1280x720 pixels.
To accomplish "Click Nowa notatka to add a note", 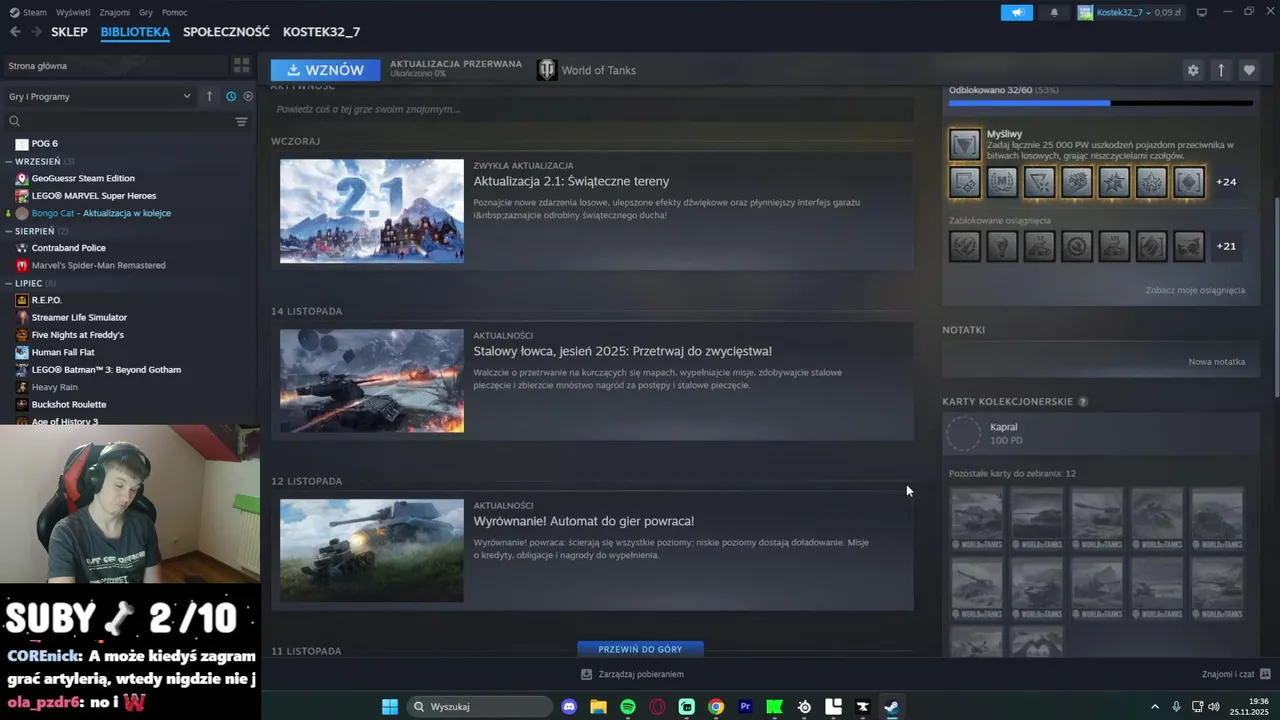I will coord(1216,361).
